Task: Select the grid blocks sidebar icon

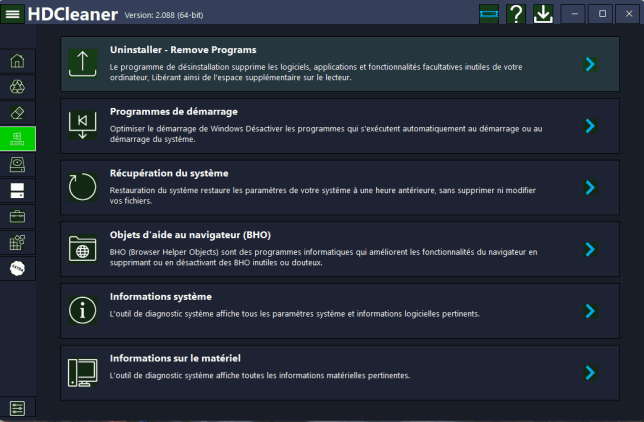Action: 18,242
